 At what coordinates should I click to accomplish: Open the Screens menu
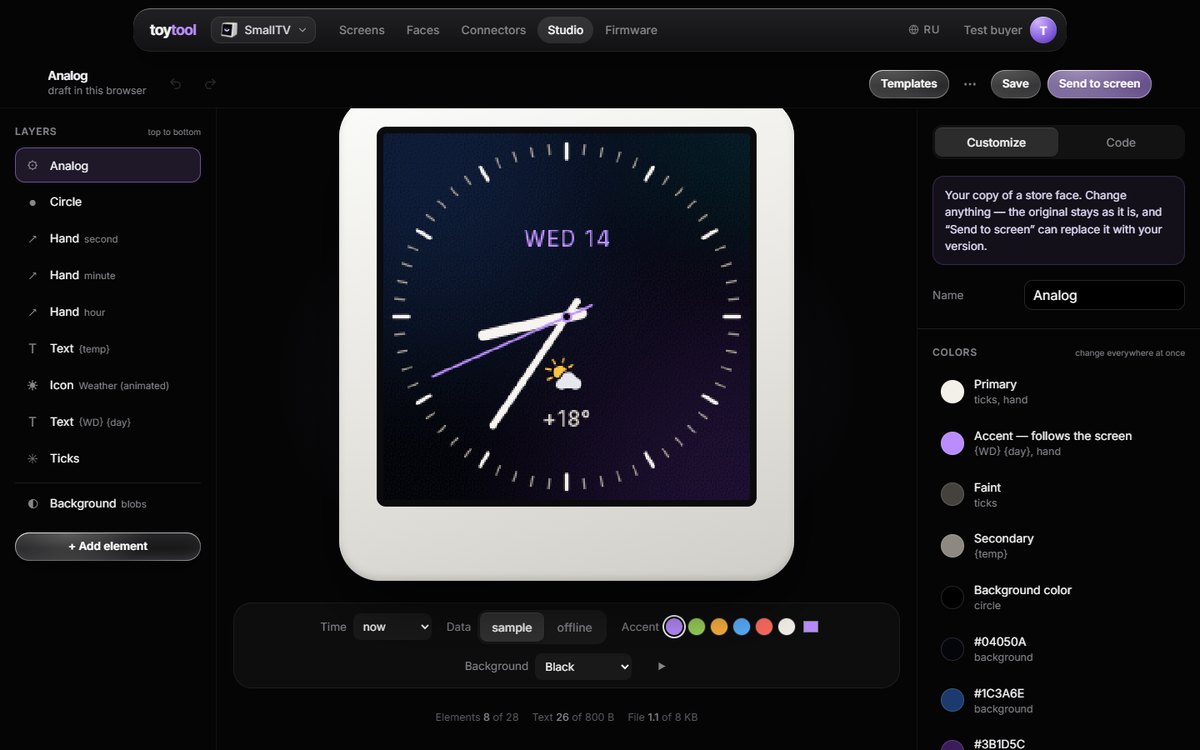coord(362,30)
